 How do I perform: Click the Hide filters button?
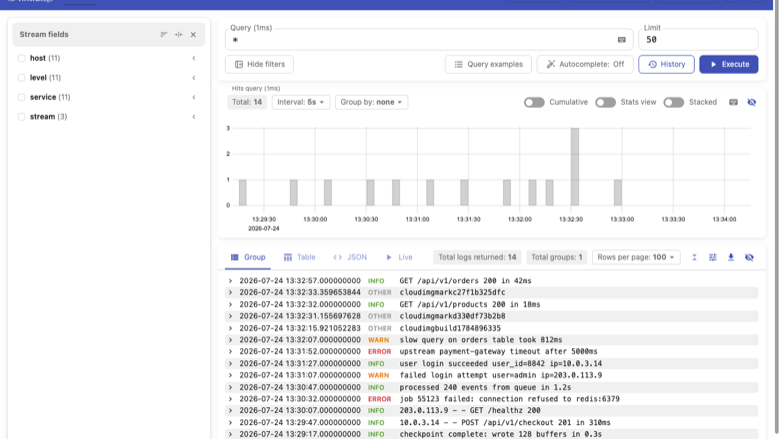tap(259, 64)
